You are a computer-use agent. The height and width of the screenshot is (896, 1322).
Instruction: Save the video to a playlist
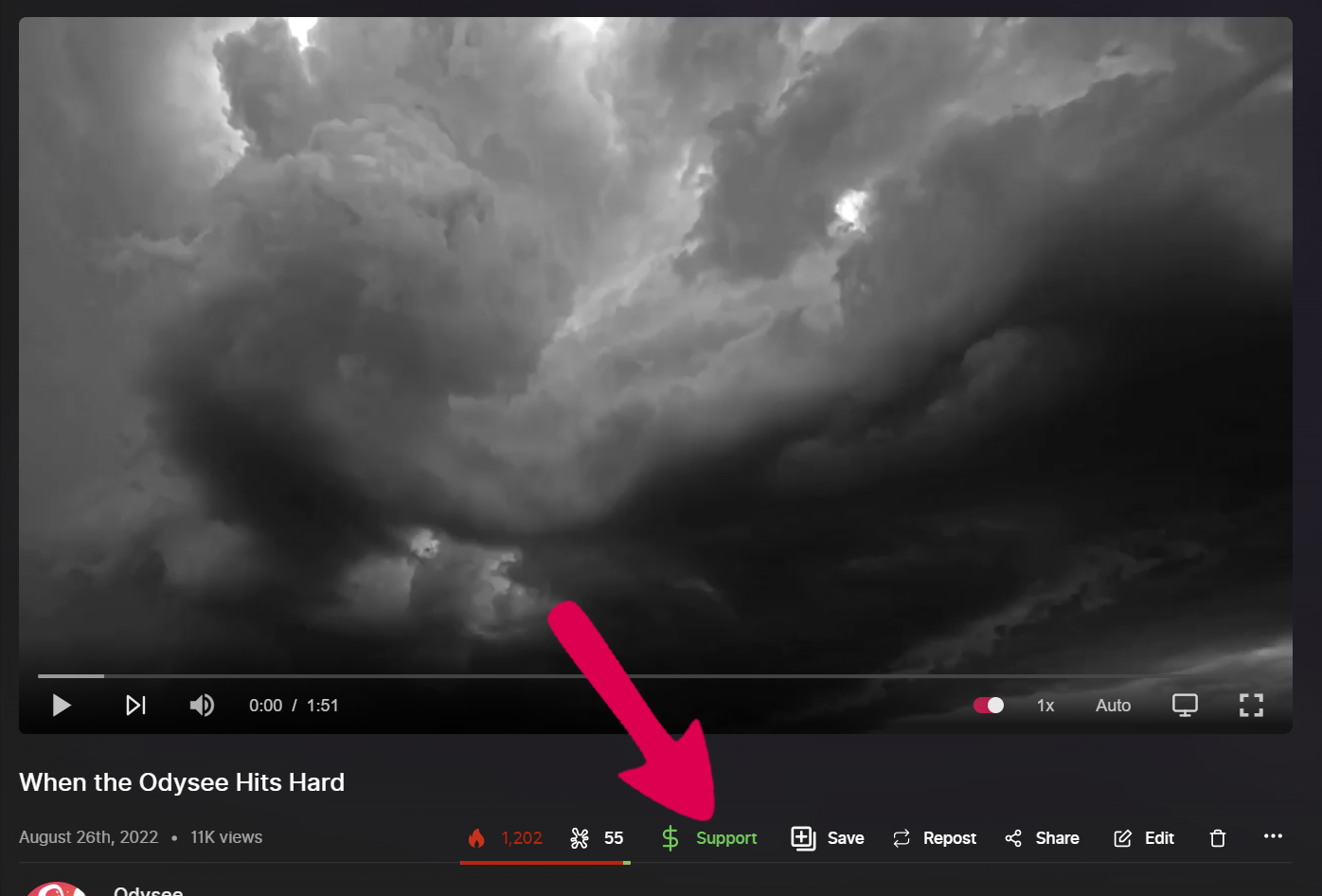[x=828, y=838]
